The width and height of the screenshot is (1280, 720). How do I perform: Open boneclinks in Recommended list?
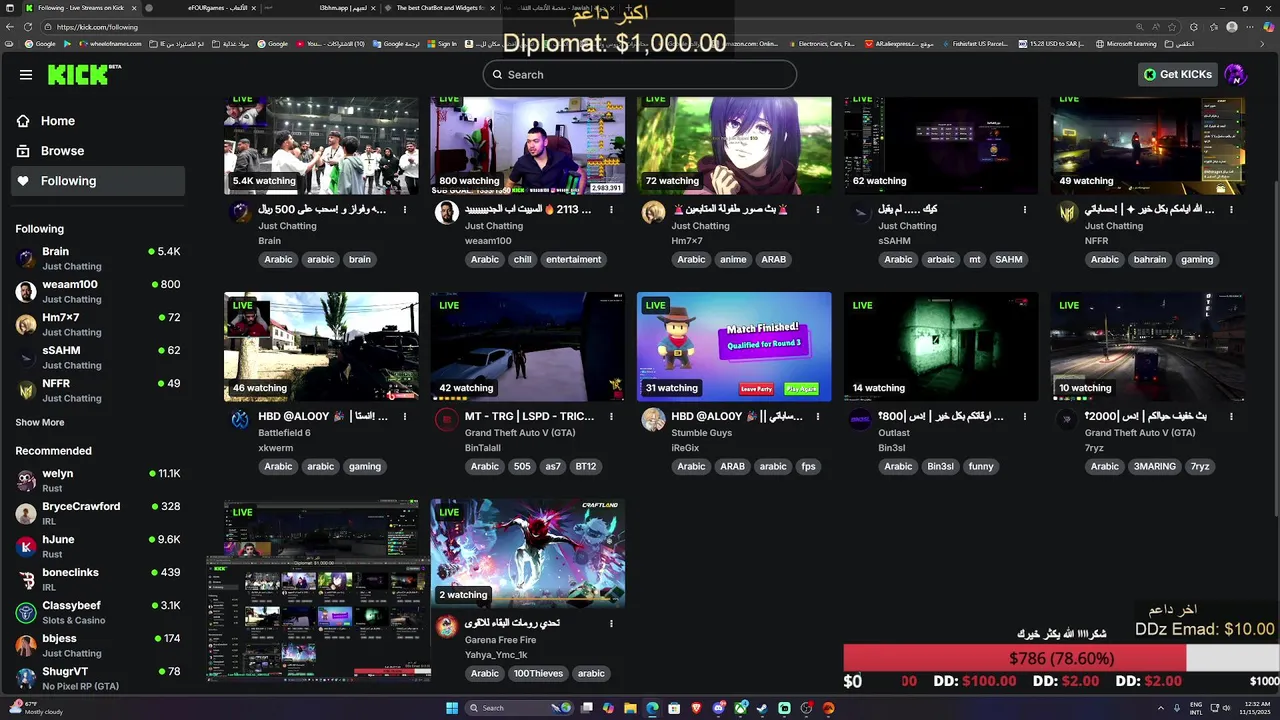pyautogui.click(x=98, y=579)
